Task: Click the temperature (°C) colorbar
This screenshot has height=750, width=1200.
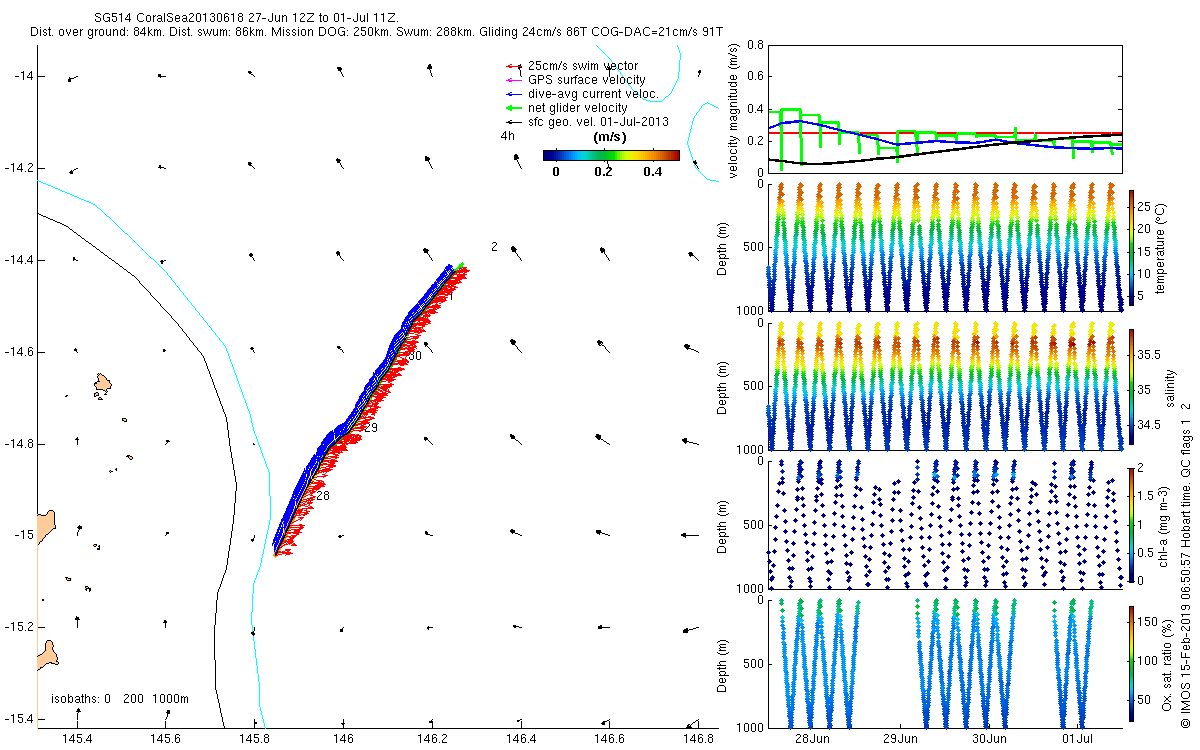Action: click(1132, 247)
